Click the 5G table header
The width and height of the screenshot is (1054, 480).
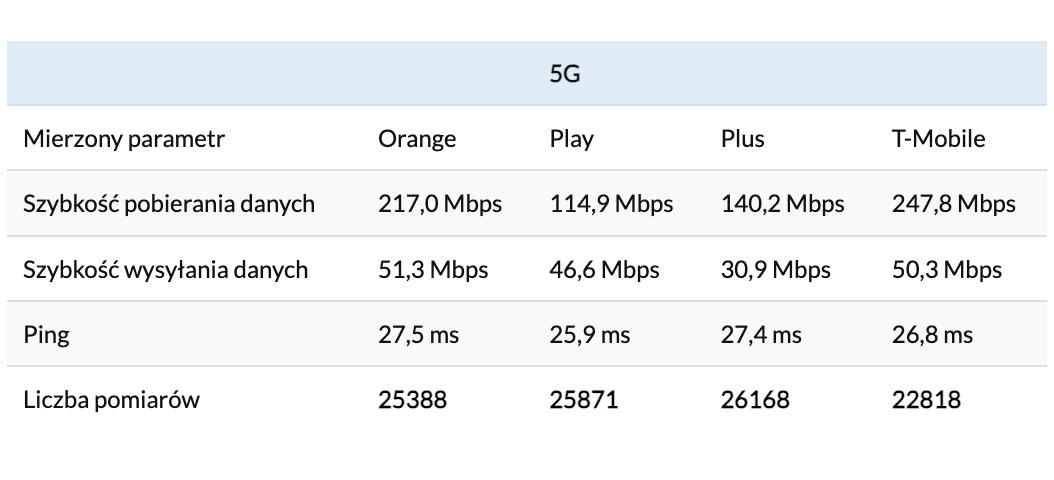(565, 74)
